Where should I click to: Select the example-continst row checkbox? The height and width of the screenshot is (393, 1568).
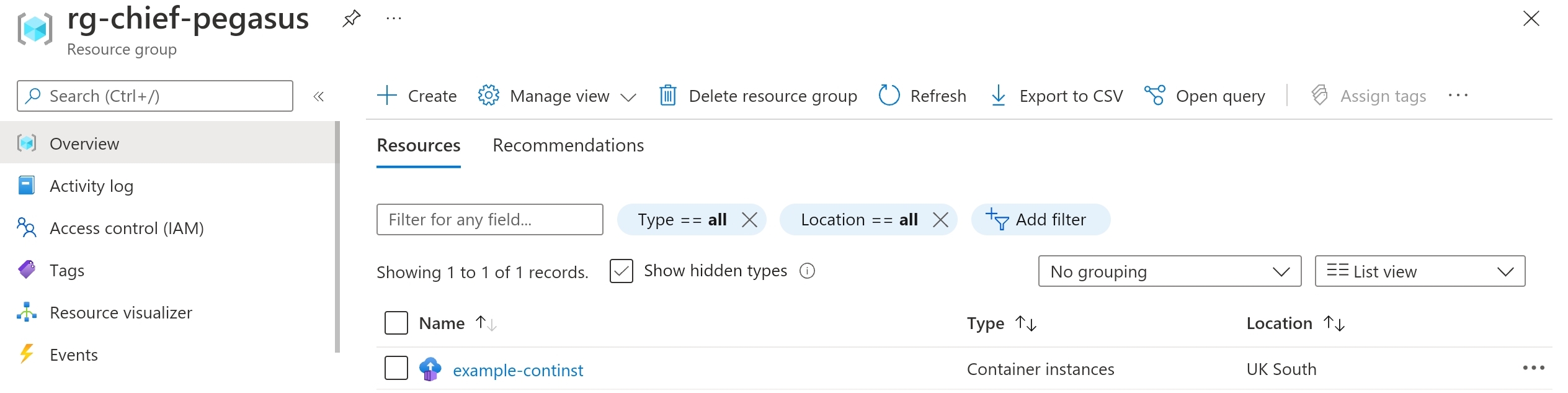coord(396,368)
